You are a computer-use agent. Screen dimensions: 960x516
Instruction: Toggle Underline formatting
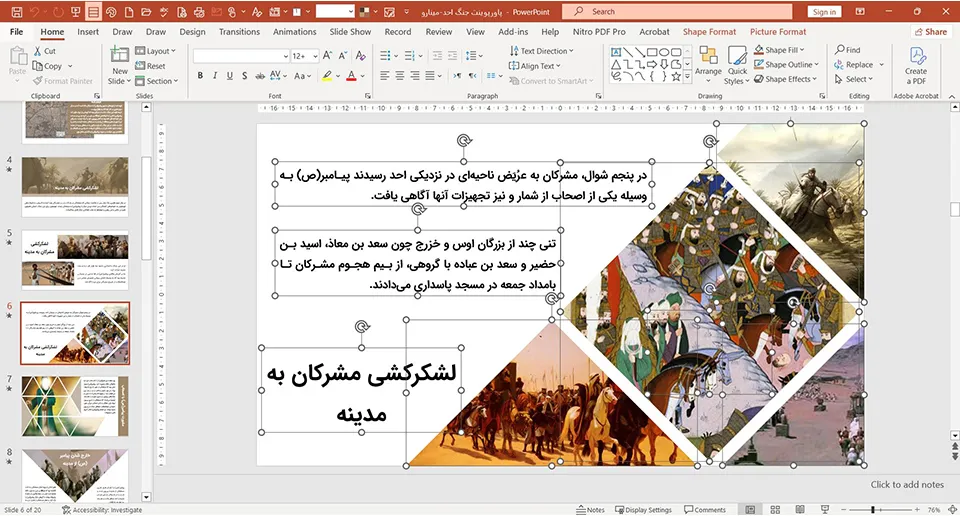(230, 75)
